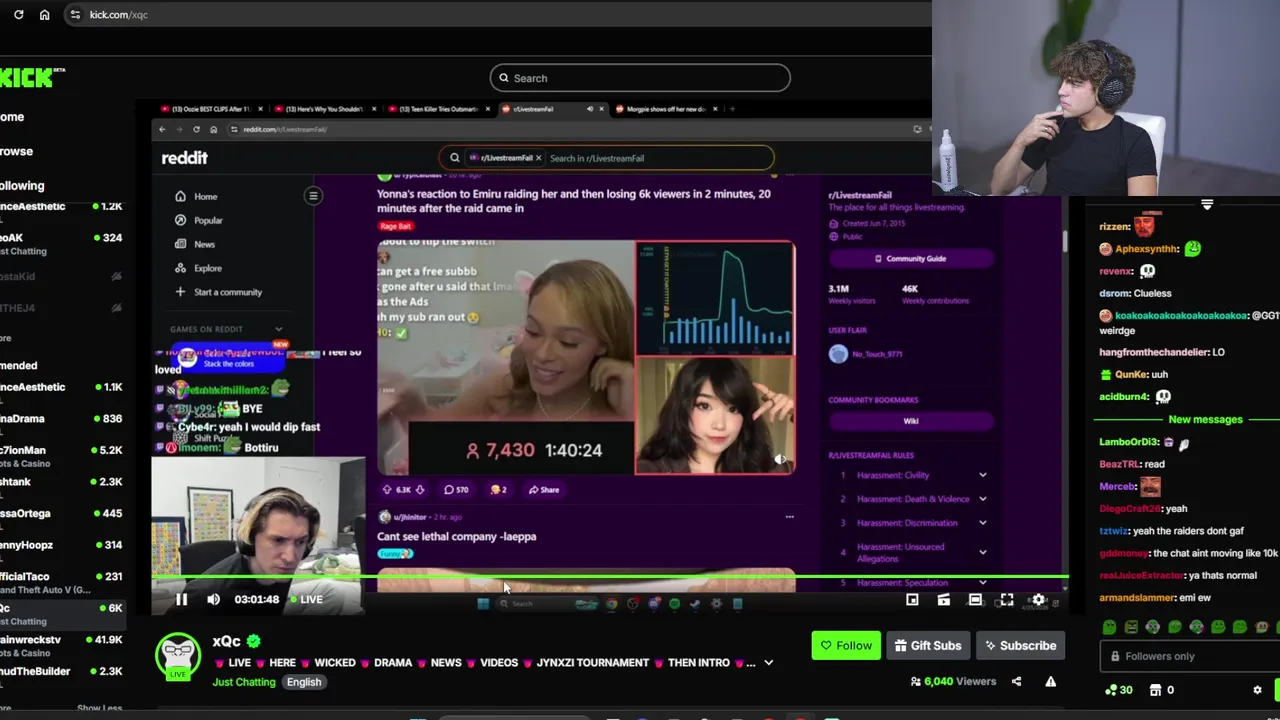Screen dimensions: 1280x720
Task: Follow the xQc channel
Action: point(846,646)
